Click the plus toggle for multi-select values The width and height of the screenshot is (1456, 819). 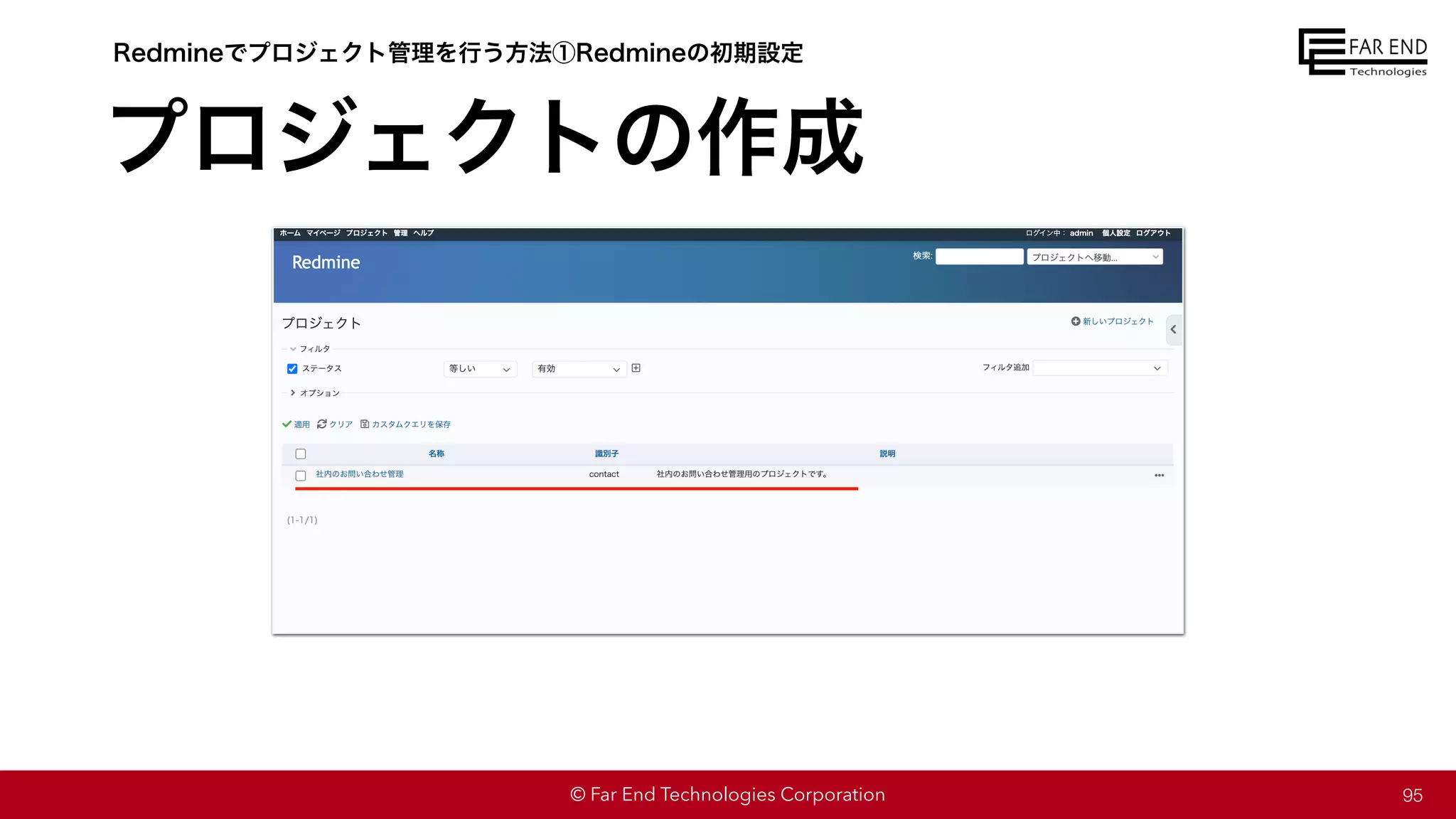[636, 368]
